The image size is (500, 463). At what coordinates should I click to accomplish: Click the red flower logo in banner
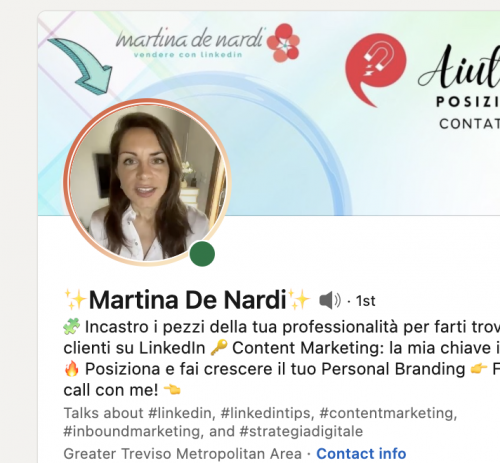point(283,43)
